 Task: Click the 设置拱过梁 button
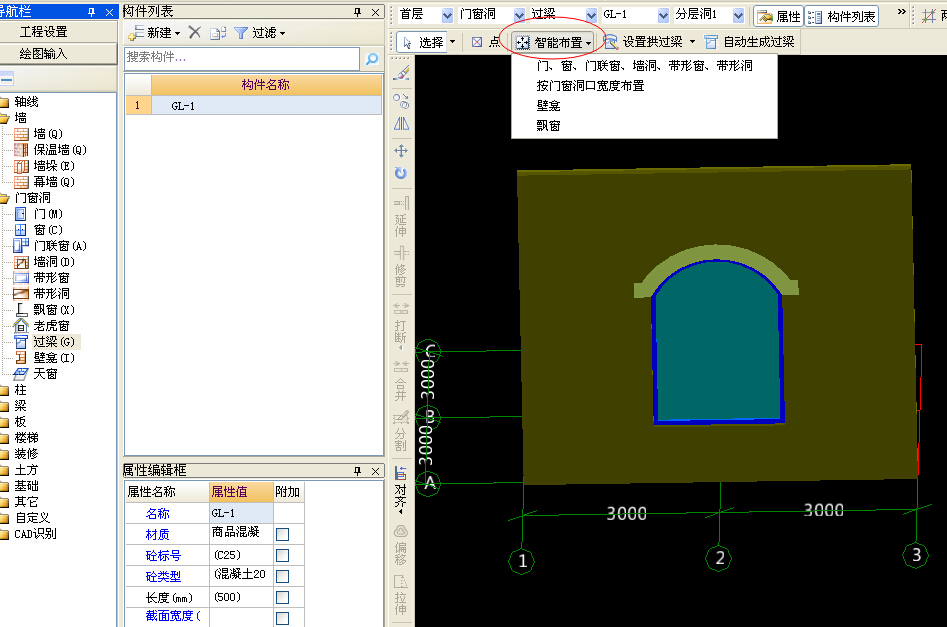(x=643, y=42)
